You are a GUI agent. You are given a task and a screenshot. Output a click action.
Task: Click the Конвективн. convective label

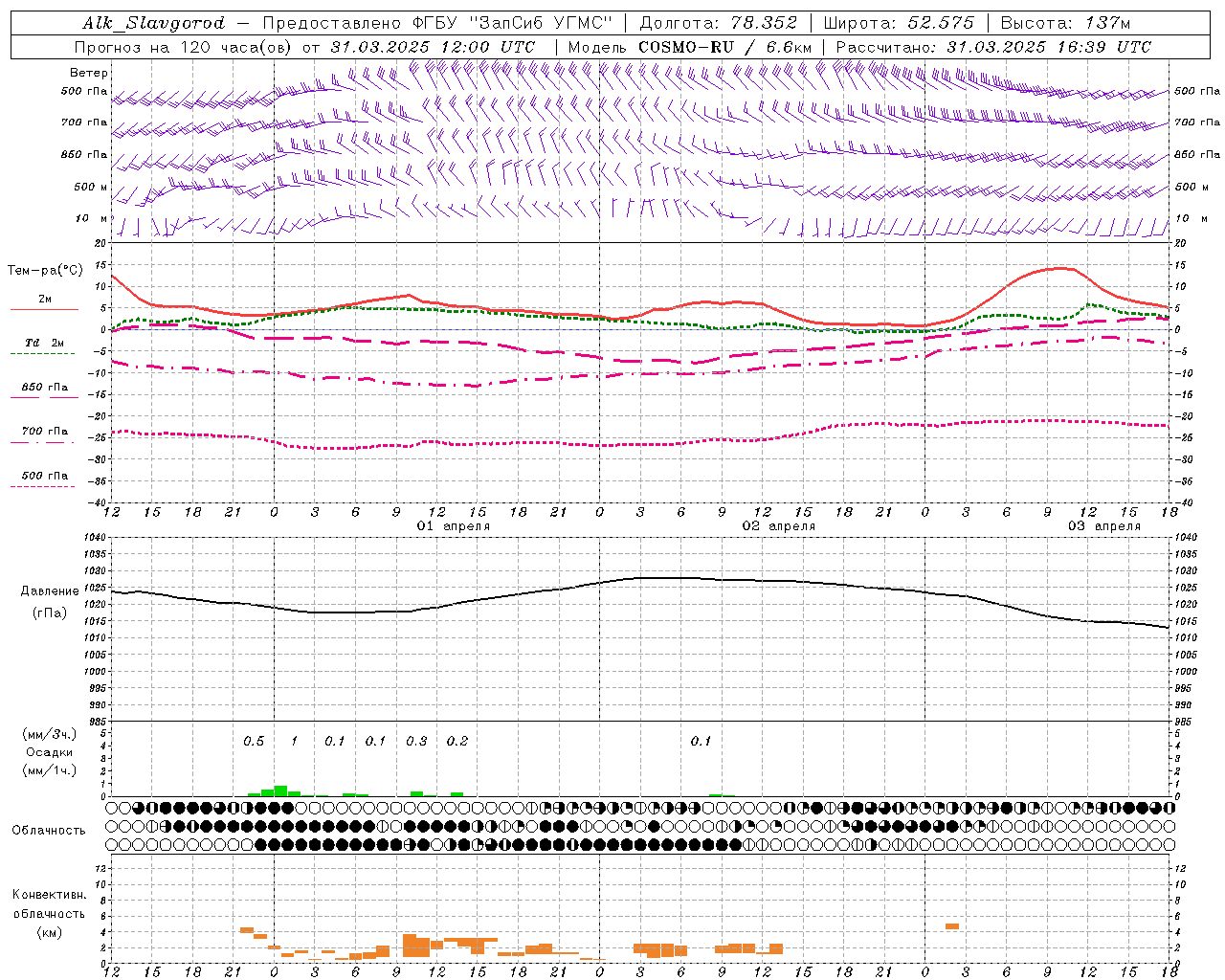tap(50, 895)
